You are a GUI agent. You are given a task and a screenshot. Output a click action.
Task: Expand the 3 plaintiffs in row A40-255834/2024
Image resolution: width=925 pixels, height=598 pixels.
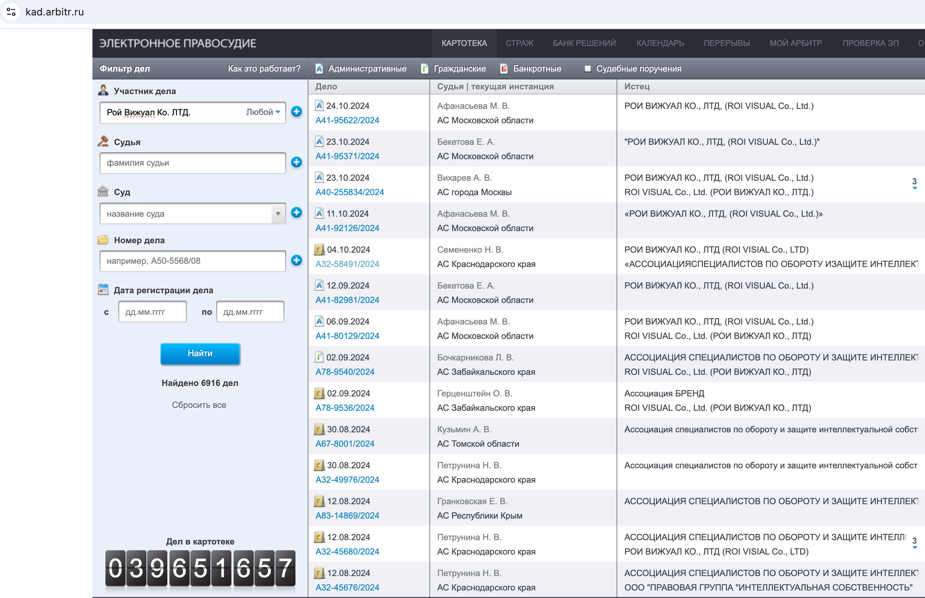click(914, 183)
